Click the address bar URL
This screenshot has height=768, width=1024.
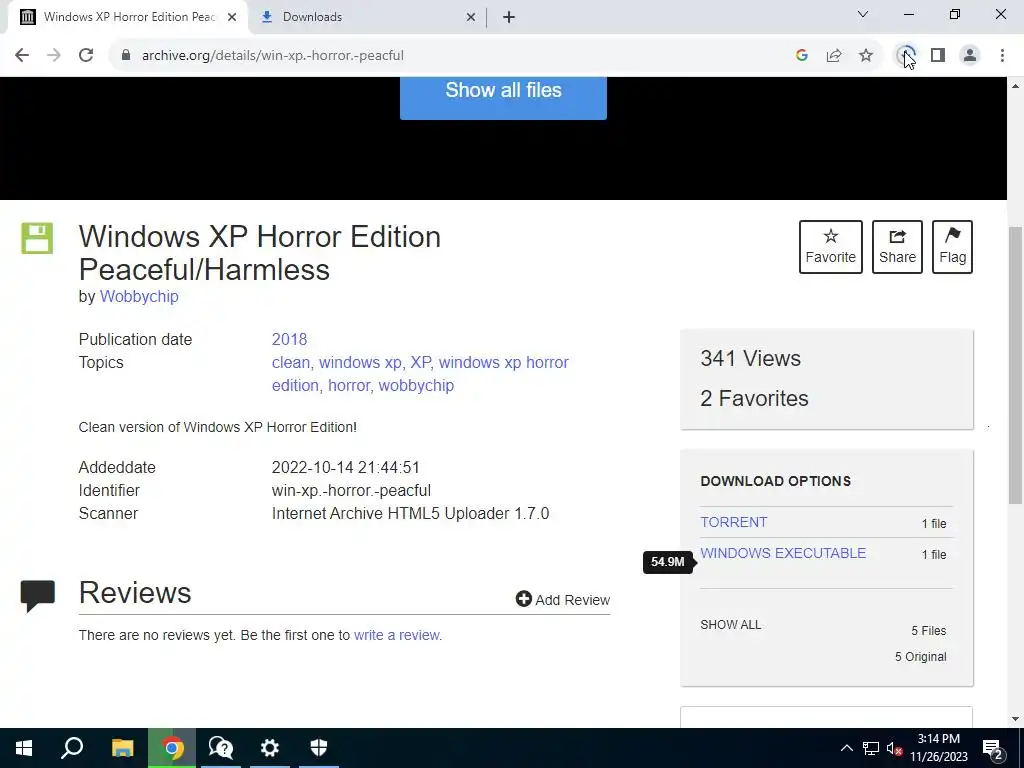coord(273,56)
